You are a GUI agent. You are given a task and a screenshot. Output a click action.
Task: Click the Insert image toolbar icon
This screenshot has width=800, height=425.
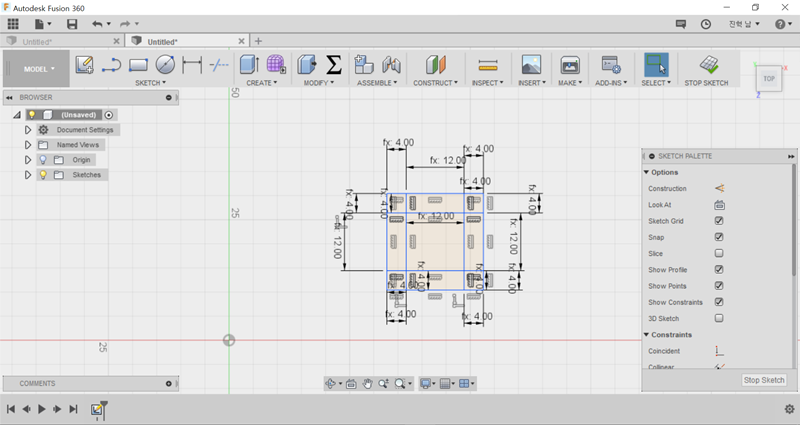pos(531,65)
